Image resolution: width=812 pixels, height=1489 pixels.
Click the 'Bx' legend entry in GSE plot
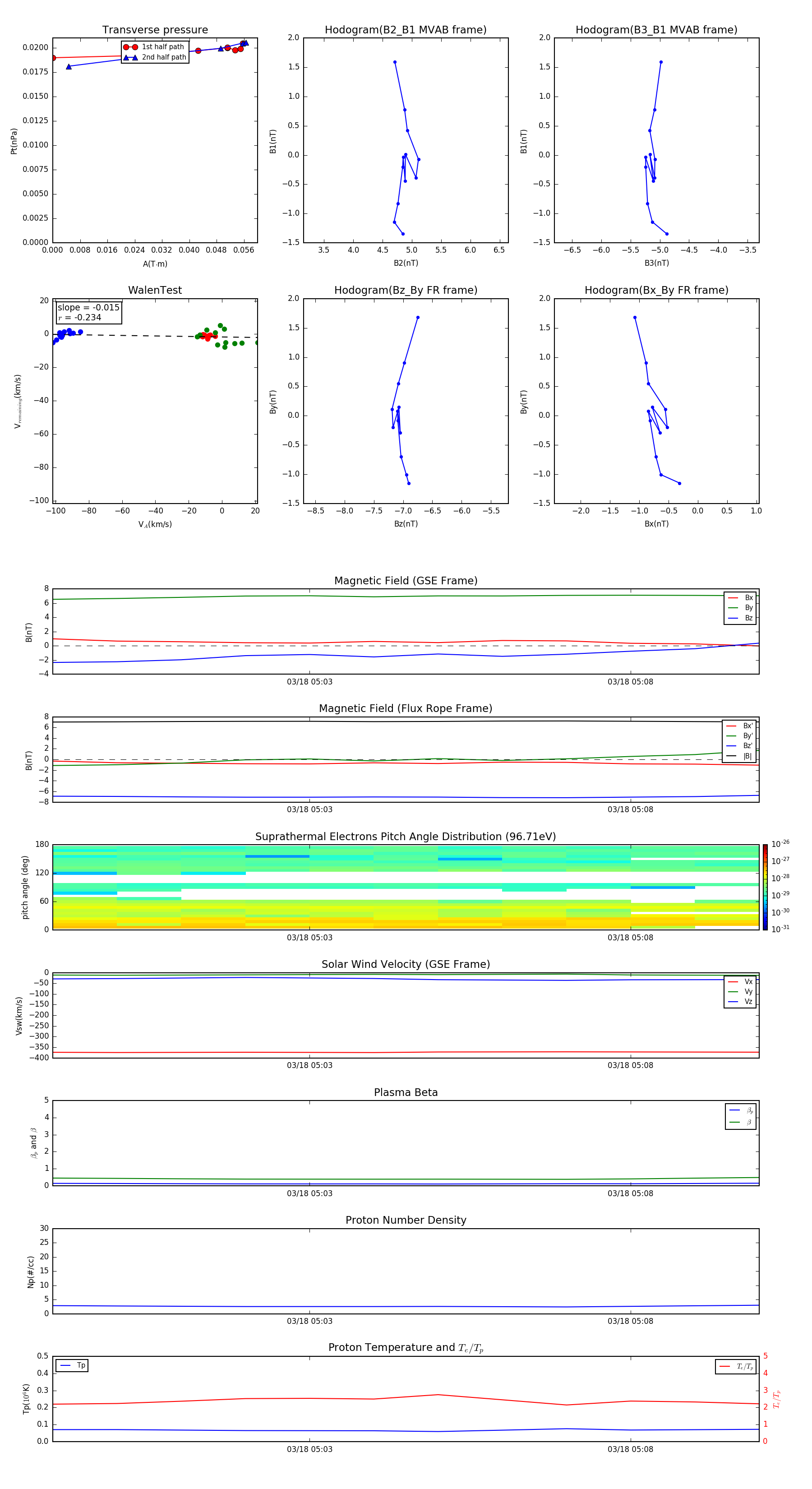pyautogui.click(x=740, y=598)
